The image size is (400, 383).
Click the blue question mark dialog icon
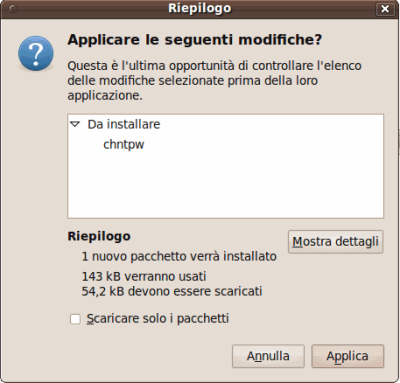click(36, 53)
